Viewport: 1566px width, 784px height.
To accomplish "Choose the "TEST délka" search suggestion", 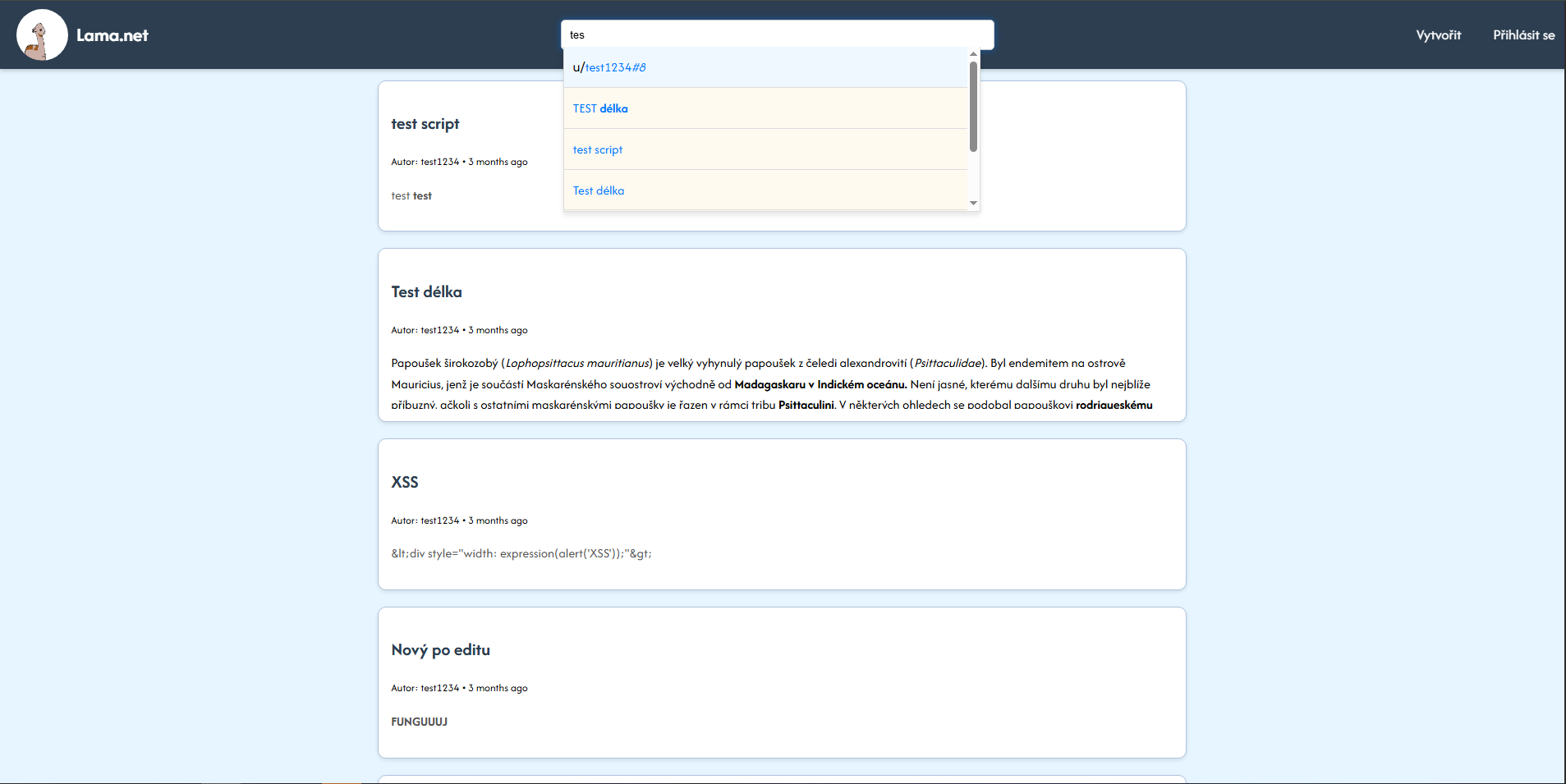I will coord(600,108).
